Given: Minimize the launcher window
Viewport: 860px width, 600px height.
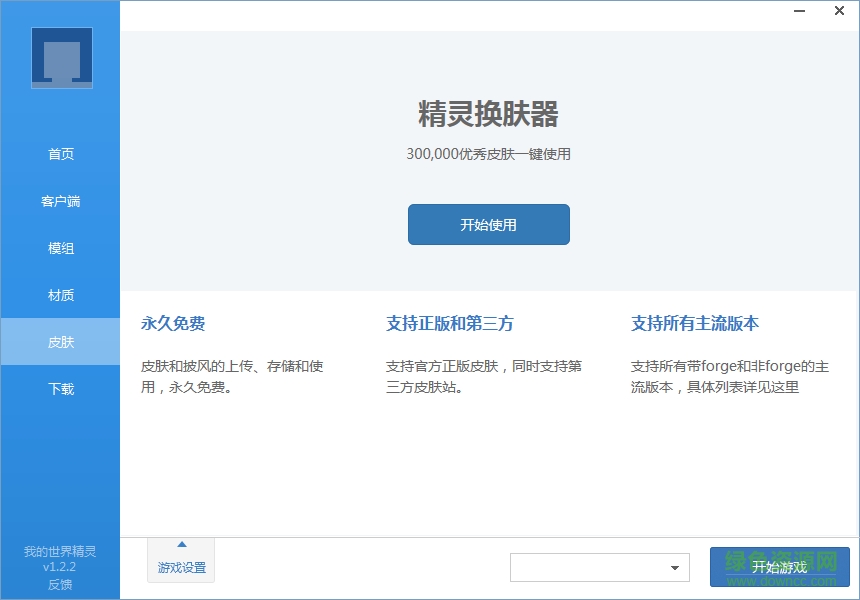Looking at the screenshot, I should point(797,11).
